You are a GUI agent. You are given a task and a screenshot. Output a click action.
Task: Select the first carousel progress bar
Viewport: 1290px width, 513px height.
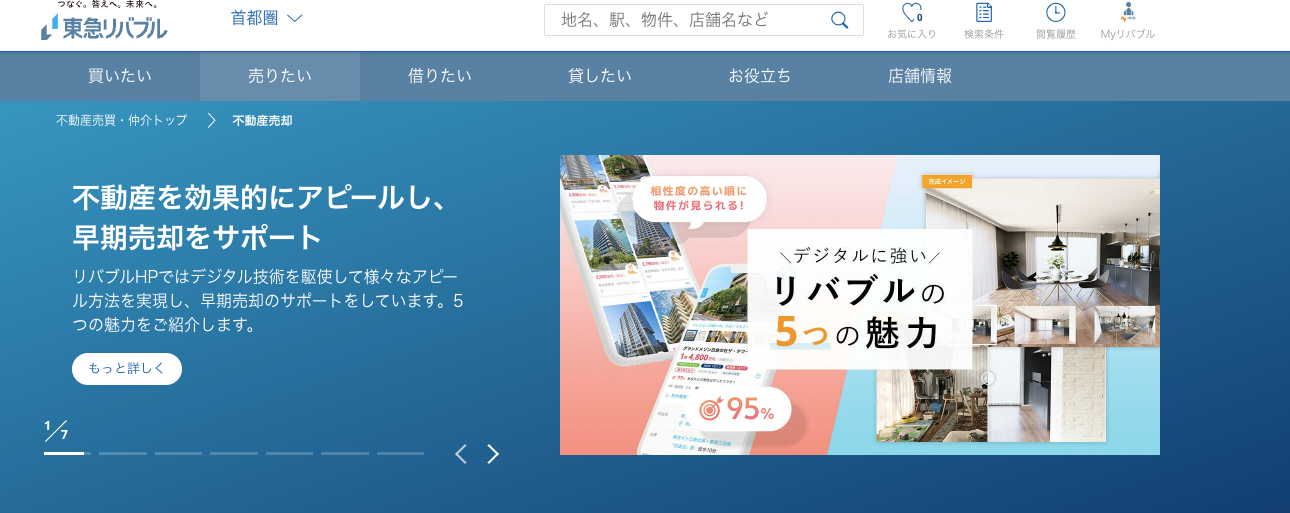68,453
